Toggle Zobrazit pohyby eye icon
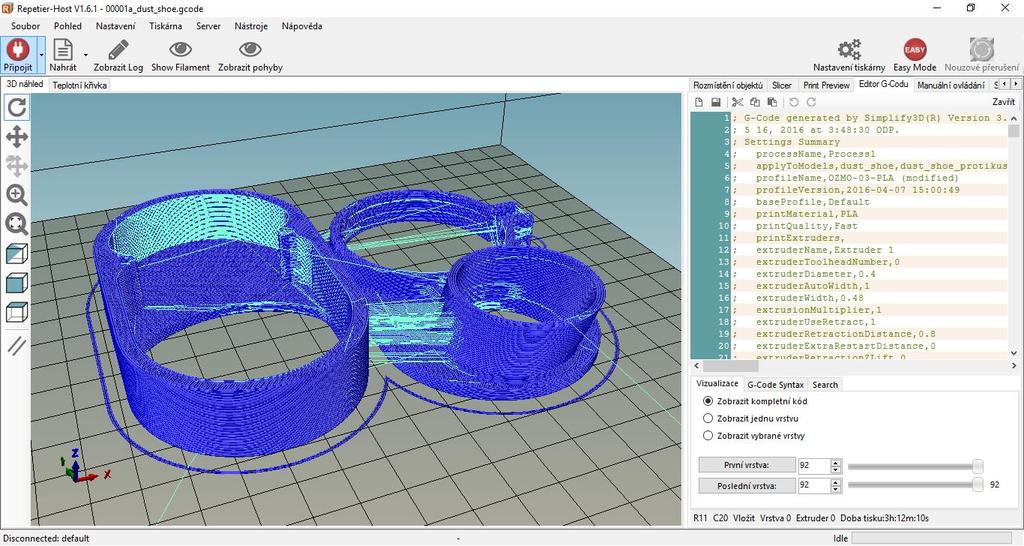 (x=250, y=50)
